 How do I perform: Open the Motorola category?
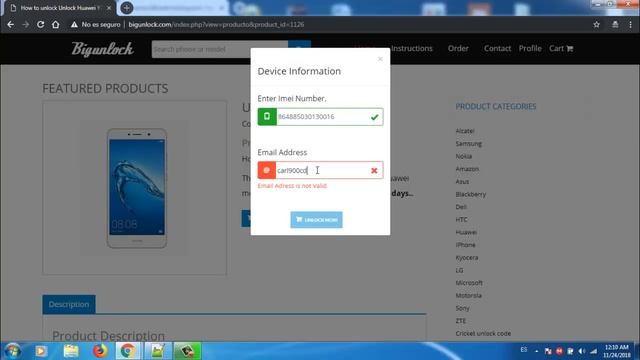469,296
